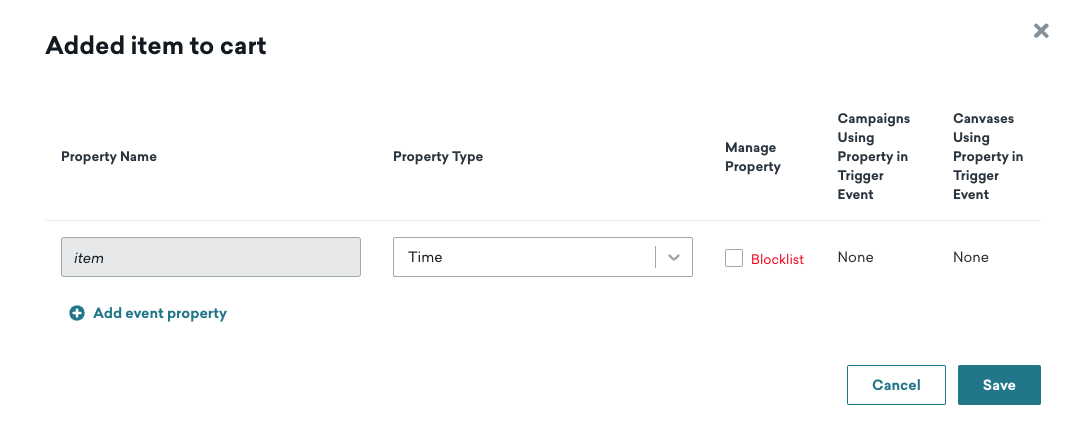1074x438 pixels.
Task: Click the 'Added item to cart' dialog title
Action: point(156,45)
